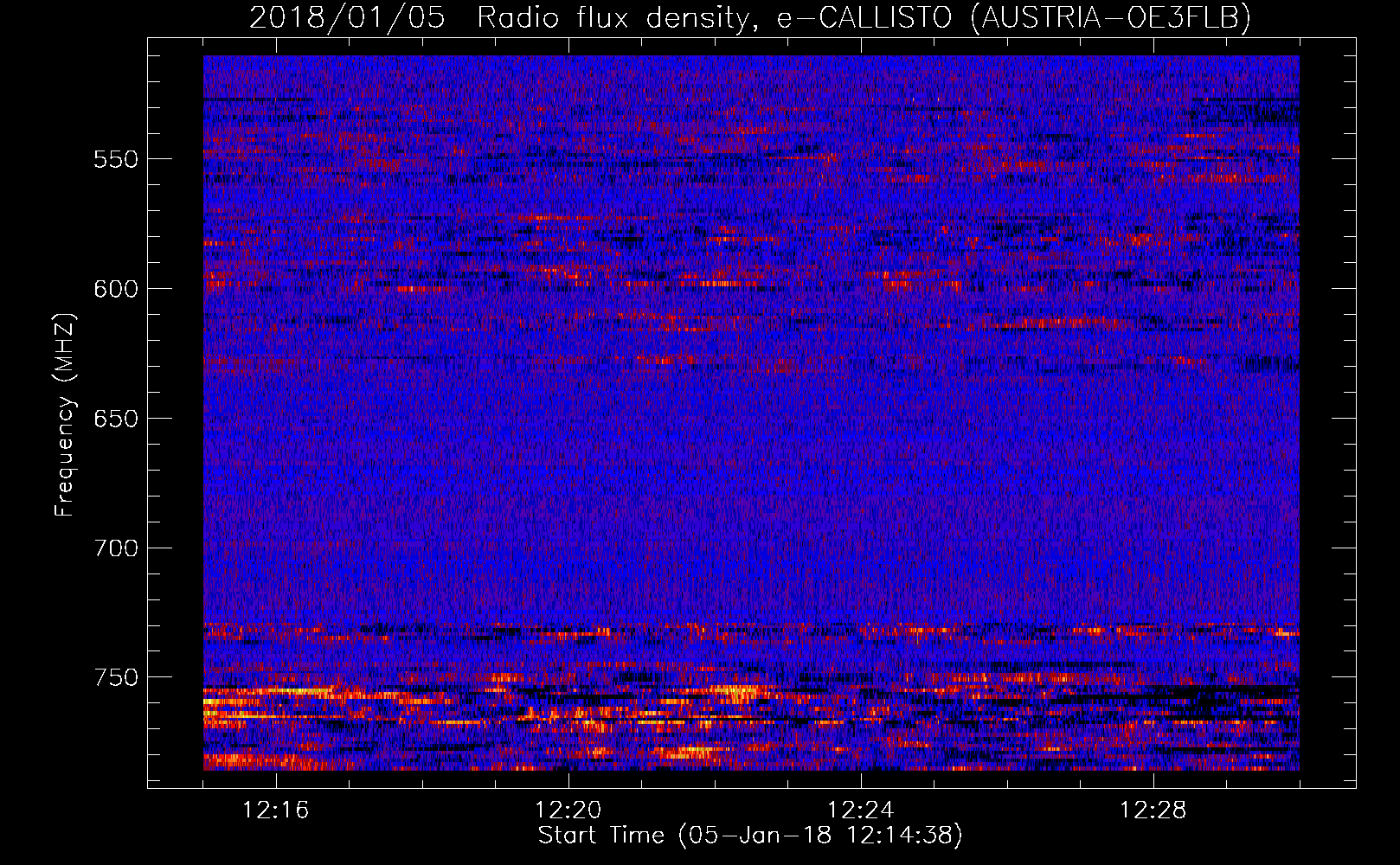Click the "600" frequency tick label
The height and width of the screenshot is (865, 1400).
coord(116,289)
